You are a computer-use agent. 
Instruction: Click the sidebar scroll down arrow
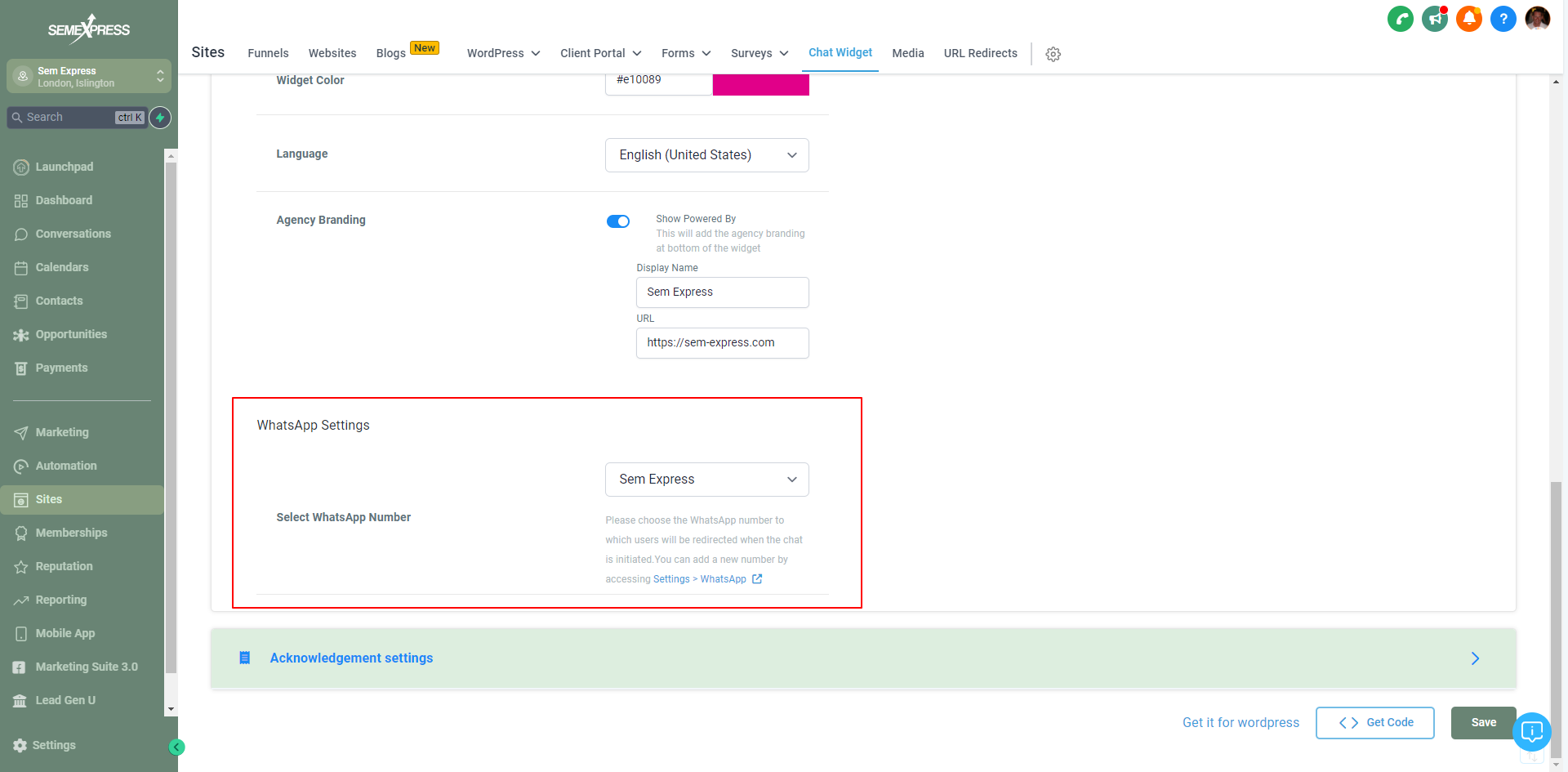pos(171,709)
